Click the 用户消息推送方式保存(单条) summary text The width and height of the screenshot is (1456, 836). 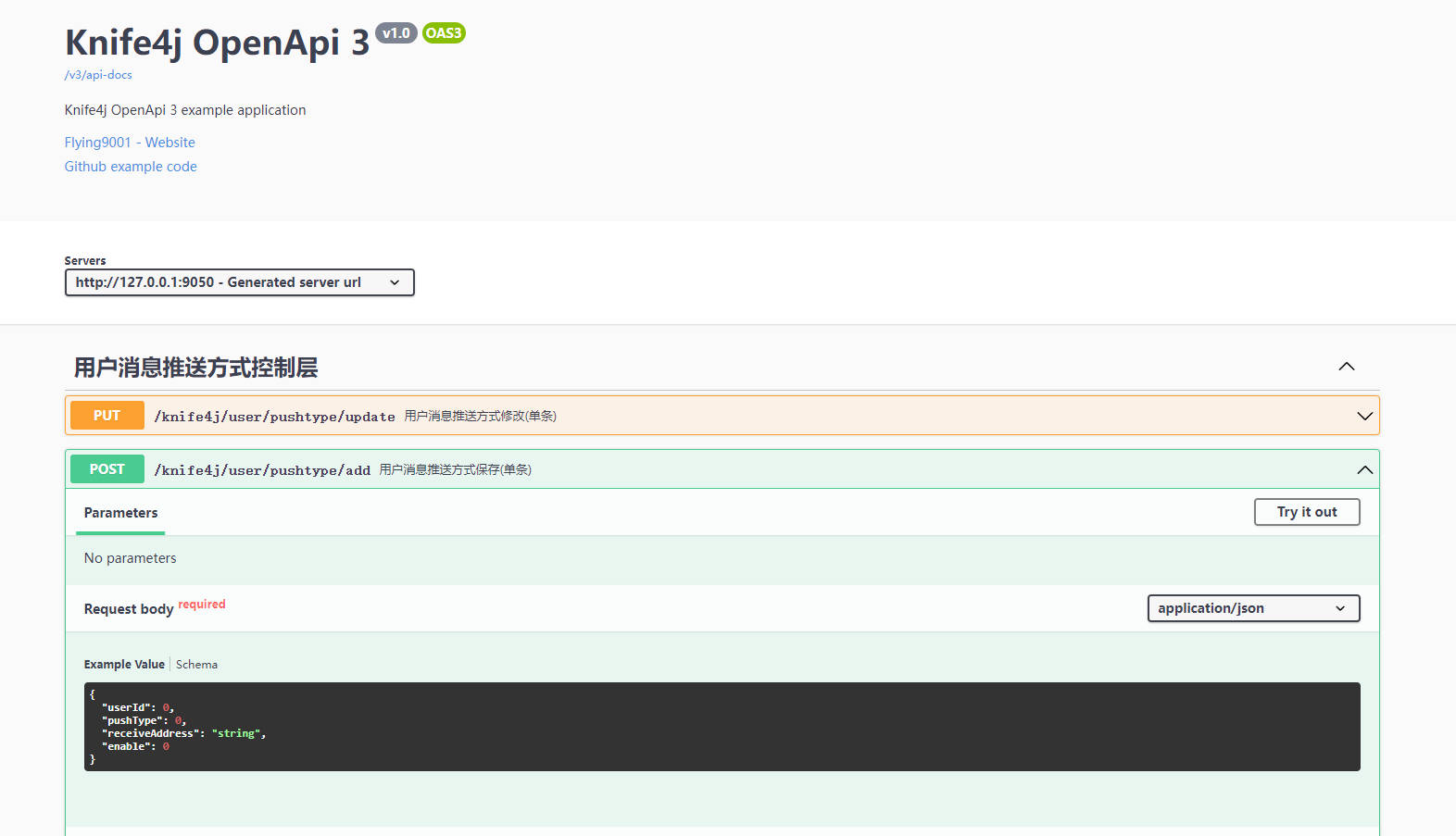[x=455, y=470]
